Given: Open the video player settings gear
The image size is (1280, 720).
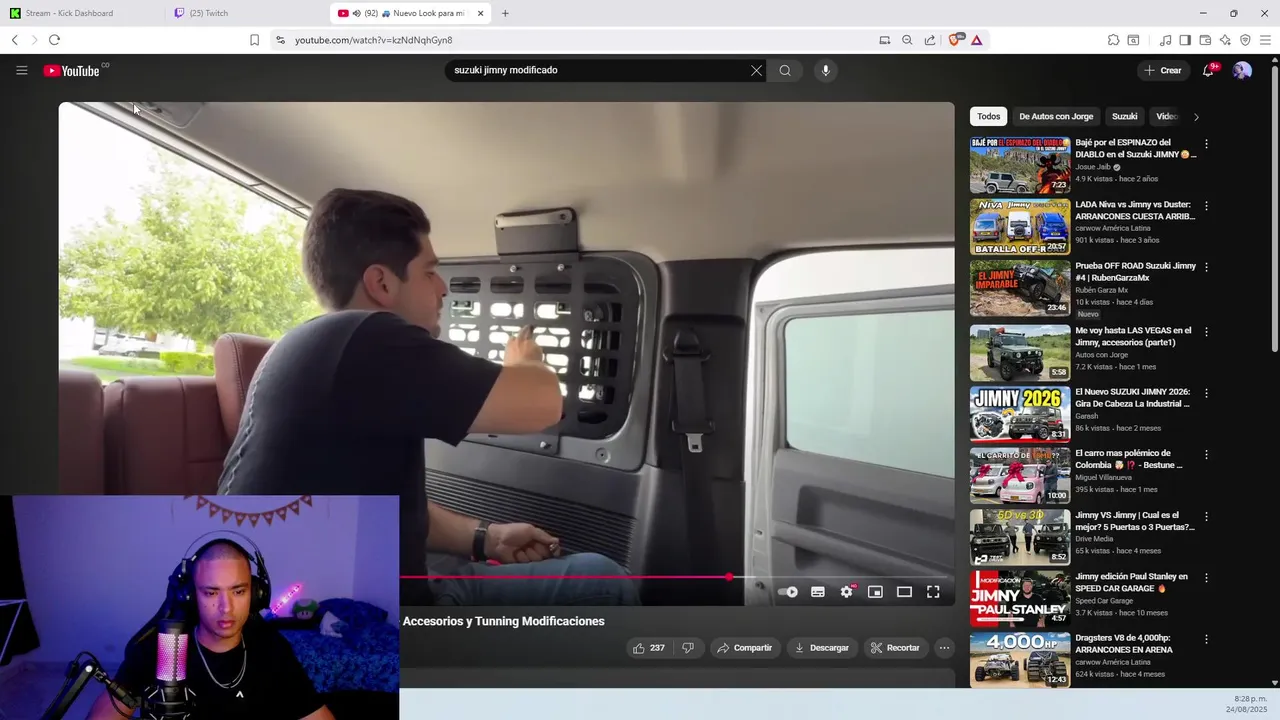Looking at the screenshot, I should 847,592.
